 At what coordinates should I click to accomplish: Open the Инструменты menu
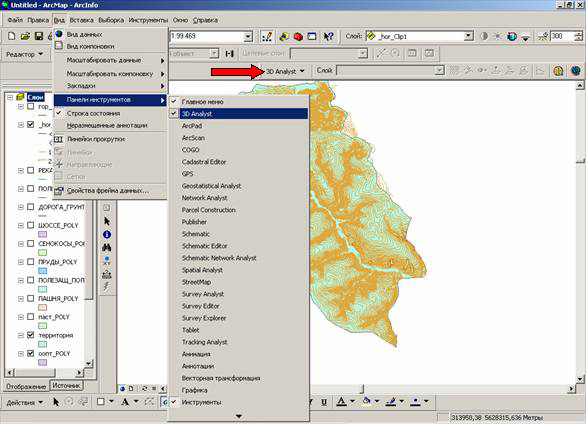click(148, 20)
